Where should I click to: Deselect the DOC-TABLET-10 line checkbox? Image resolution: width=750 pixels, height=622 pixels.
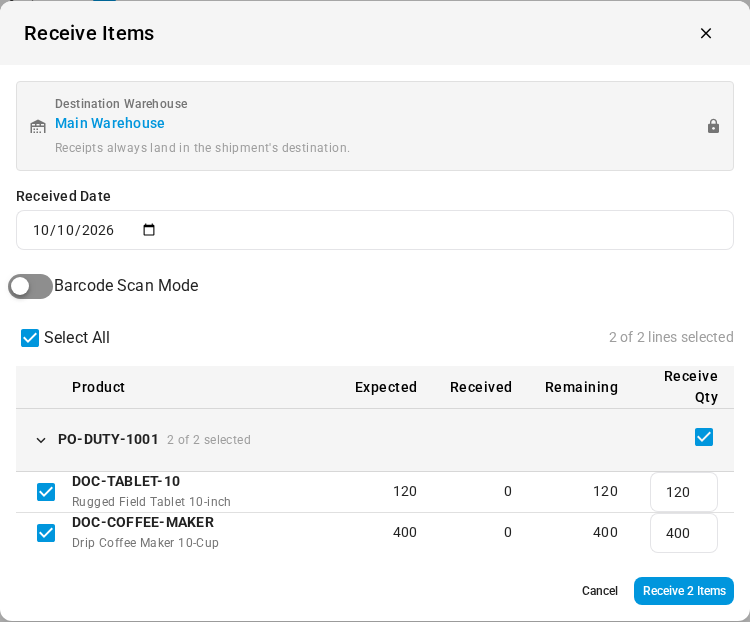(x=46, y=492)
